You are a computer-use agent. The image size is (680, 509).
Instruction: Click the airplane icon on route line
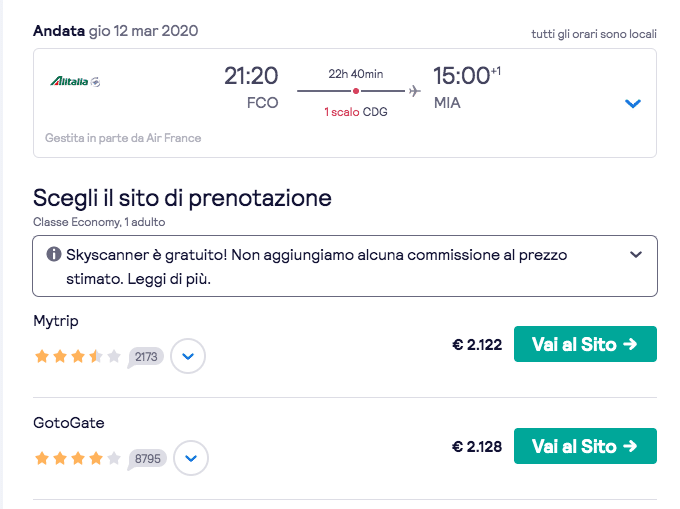(414, 92)
